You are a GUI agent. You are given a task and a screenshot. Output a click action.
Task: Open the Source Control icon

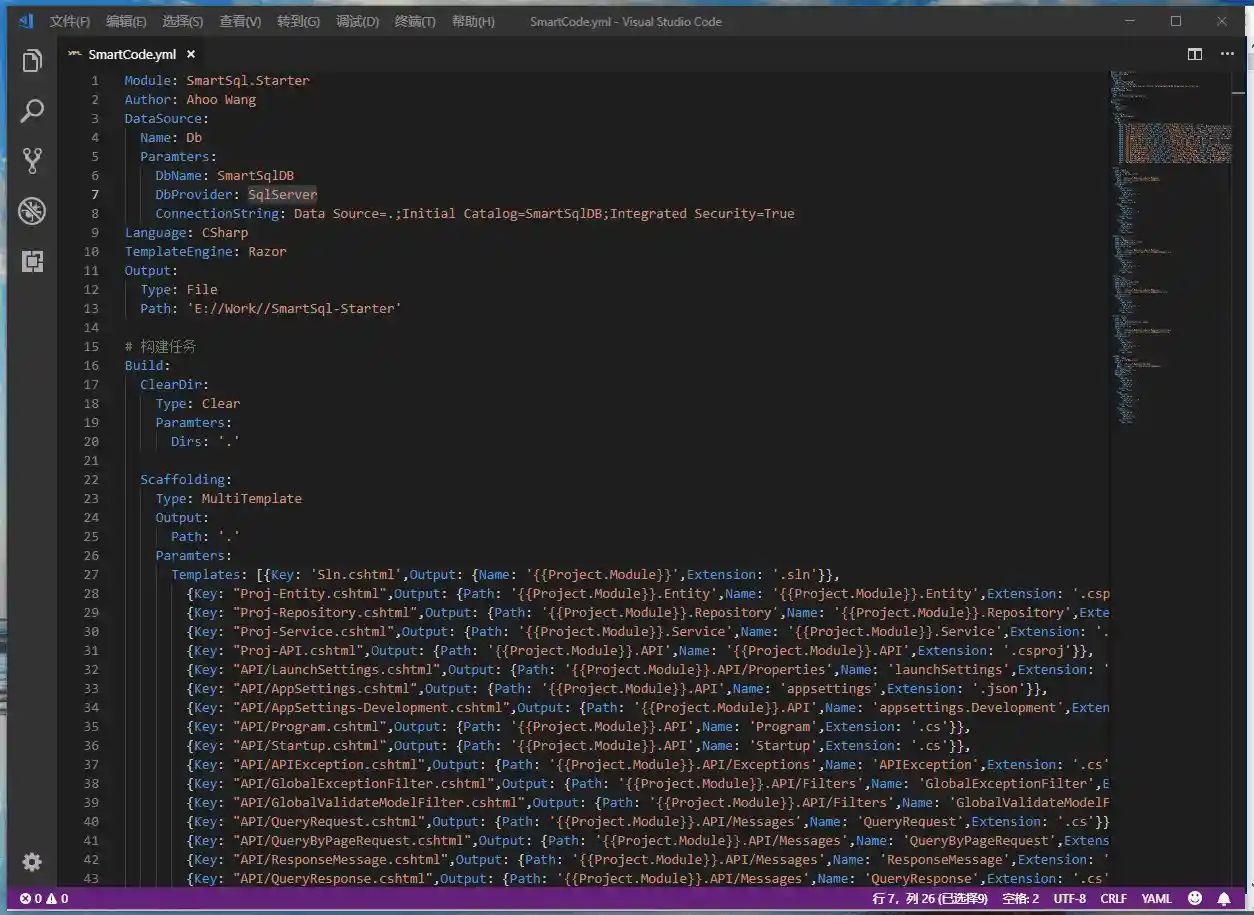click(x=32, y=160)
